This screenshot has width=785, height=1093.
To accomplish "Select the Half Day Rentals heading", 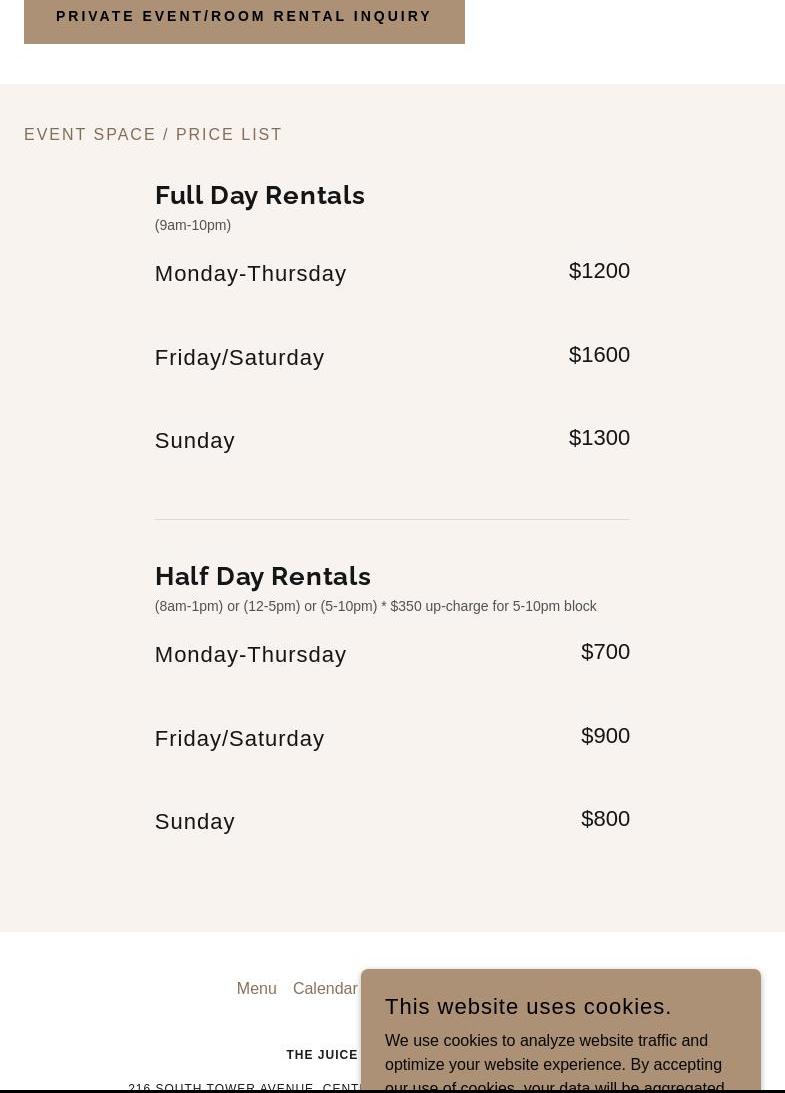I will 263,576.
